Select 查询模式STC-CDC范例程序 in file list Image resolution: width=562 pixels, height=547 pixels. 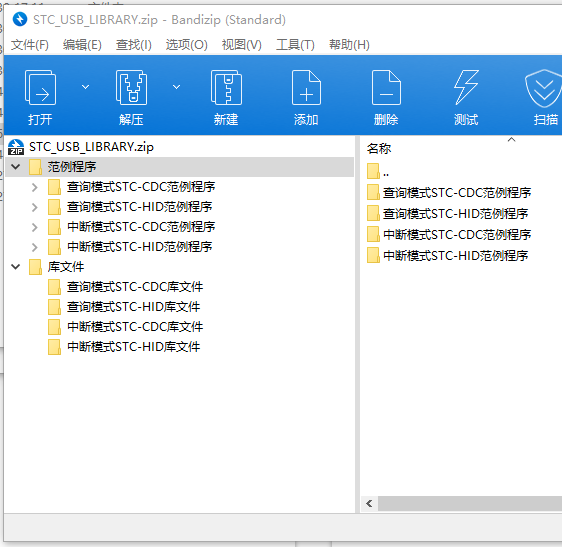[x=457, y=193]
